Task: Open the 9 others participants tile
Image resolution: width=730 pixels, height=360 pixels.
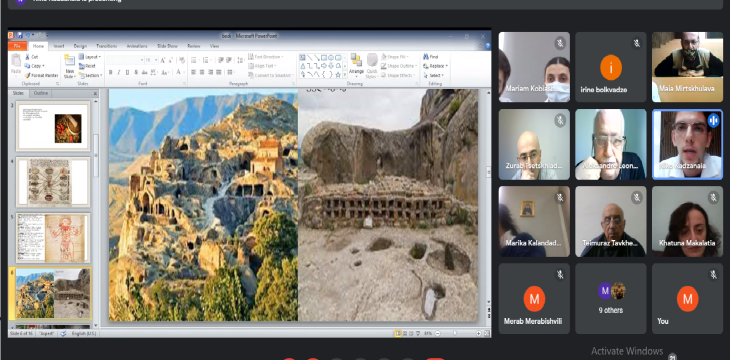Action: coord(611,299)
